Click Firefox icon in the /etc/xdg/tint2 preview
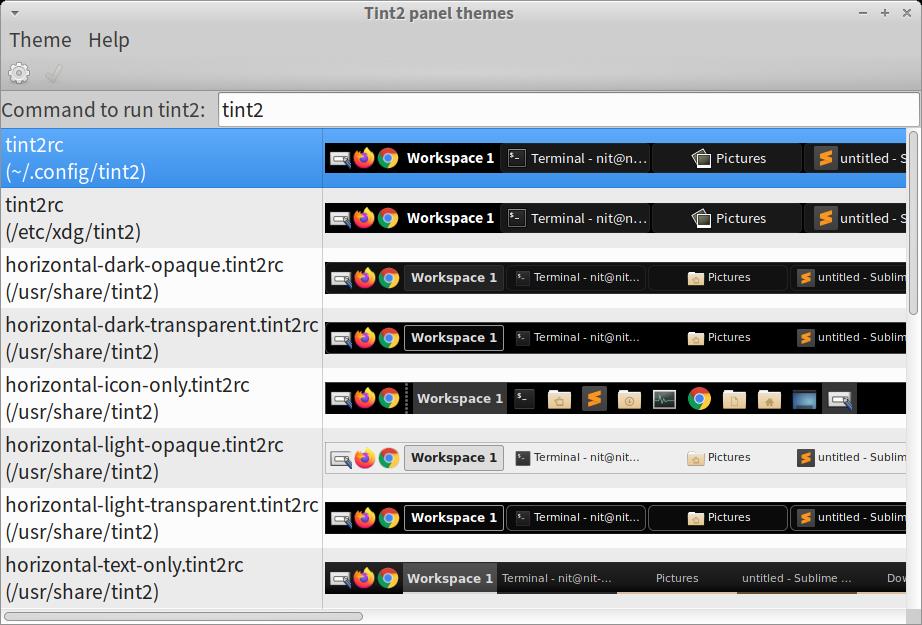The height and width of the screenshot is (625, 922). coord(364,218)
